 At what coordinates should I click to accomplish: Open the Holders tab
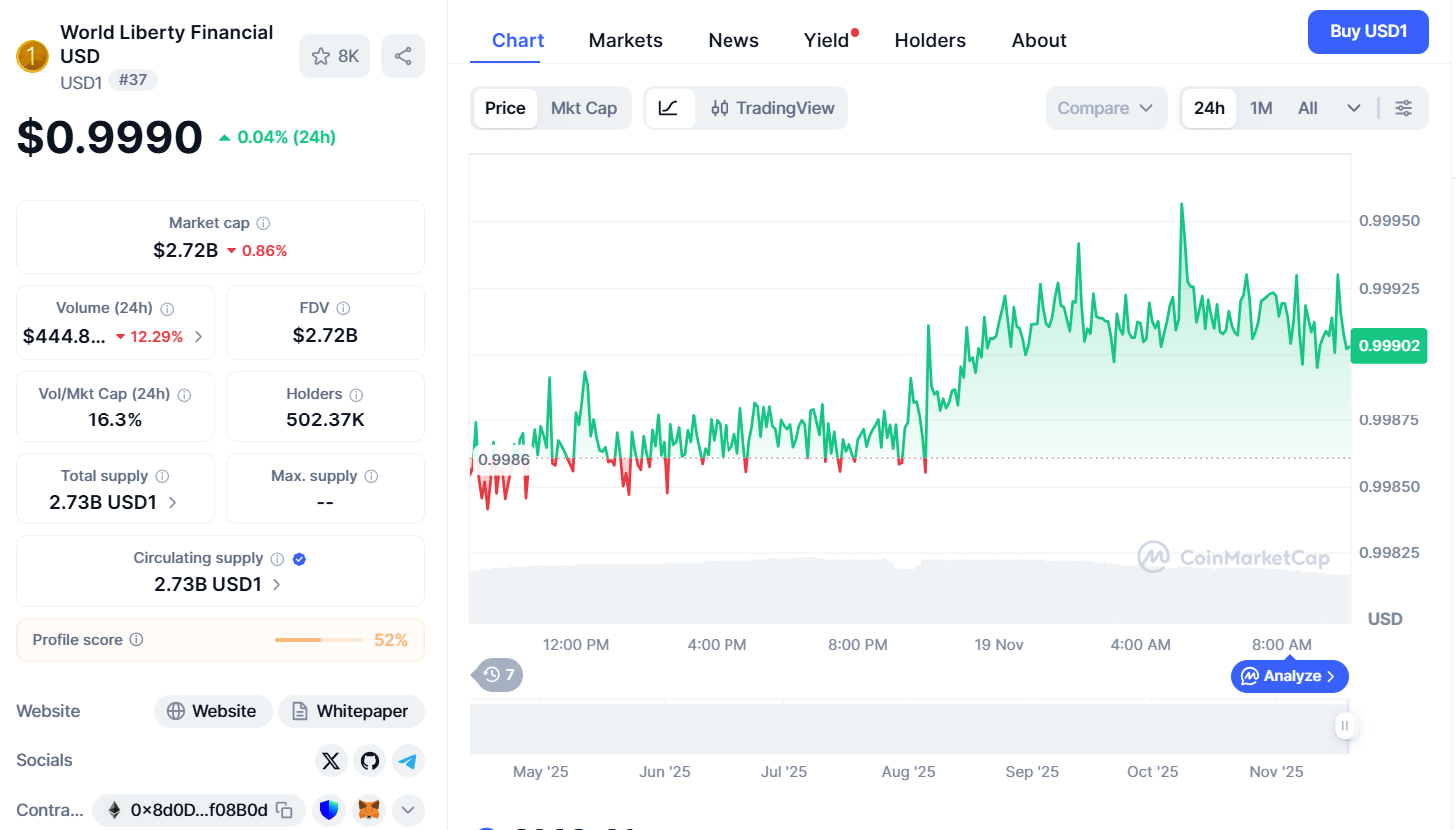(929, 40)
